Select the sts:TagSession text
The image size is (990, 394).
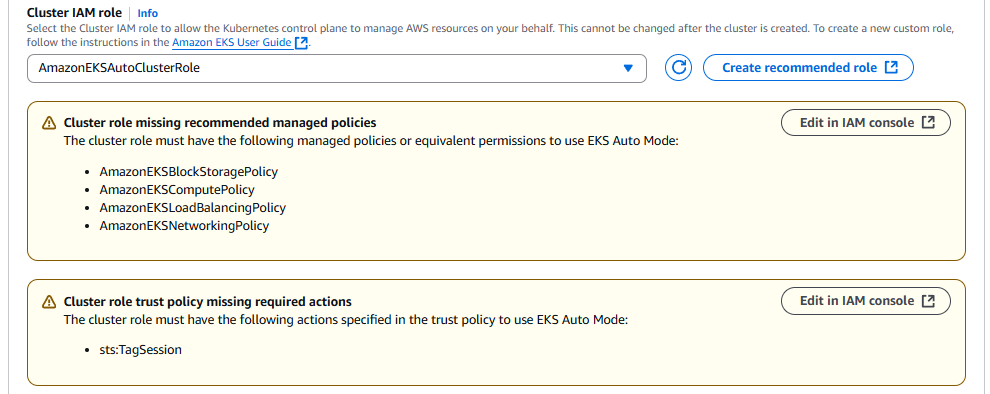(140, 349)
